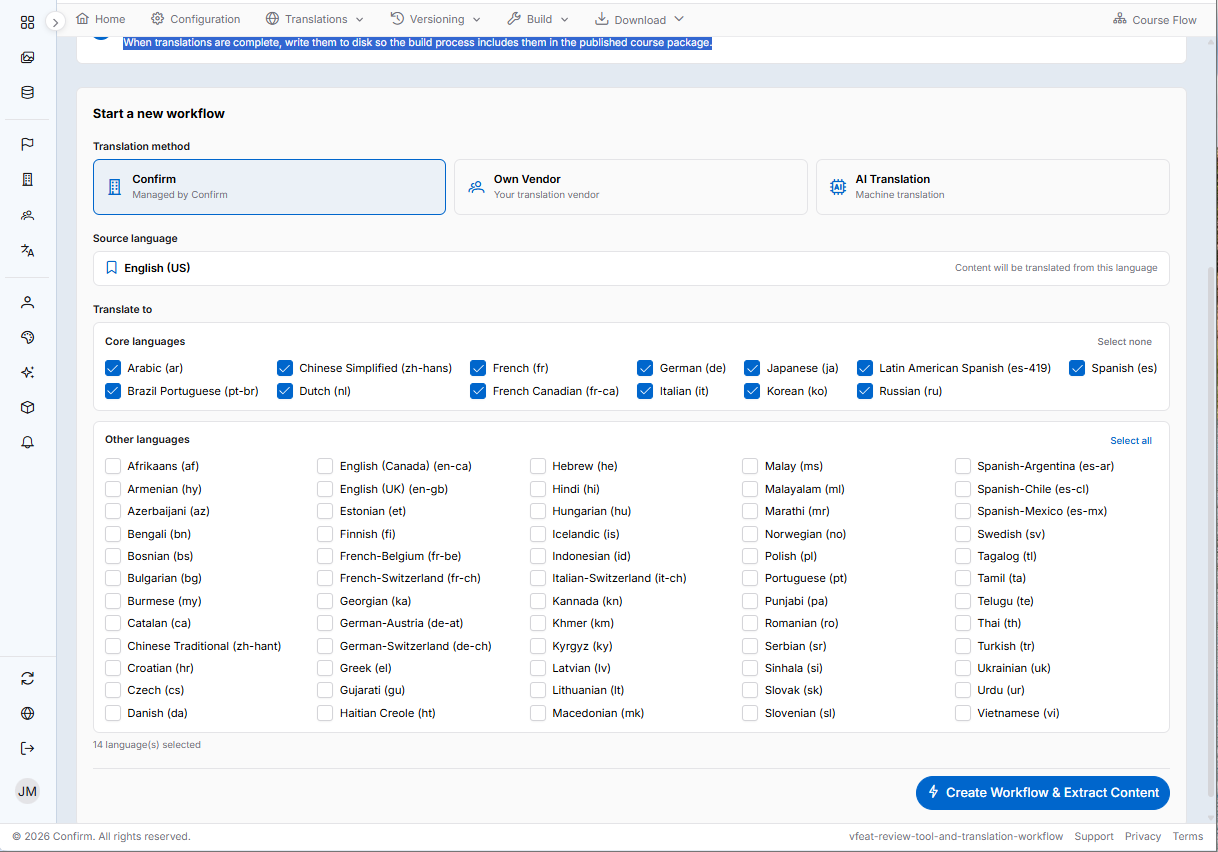Open the translate language sidebar icon

[28, 250]
